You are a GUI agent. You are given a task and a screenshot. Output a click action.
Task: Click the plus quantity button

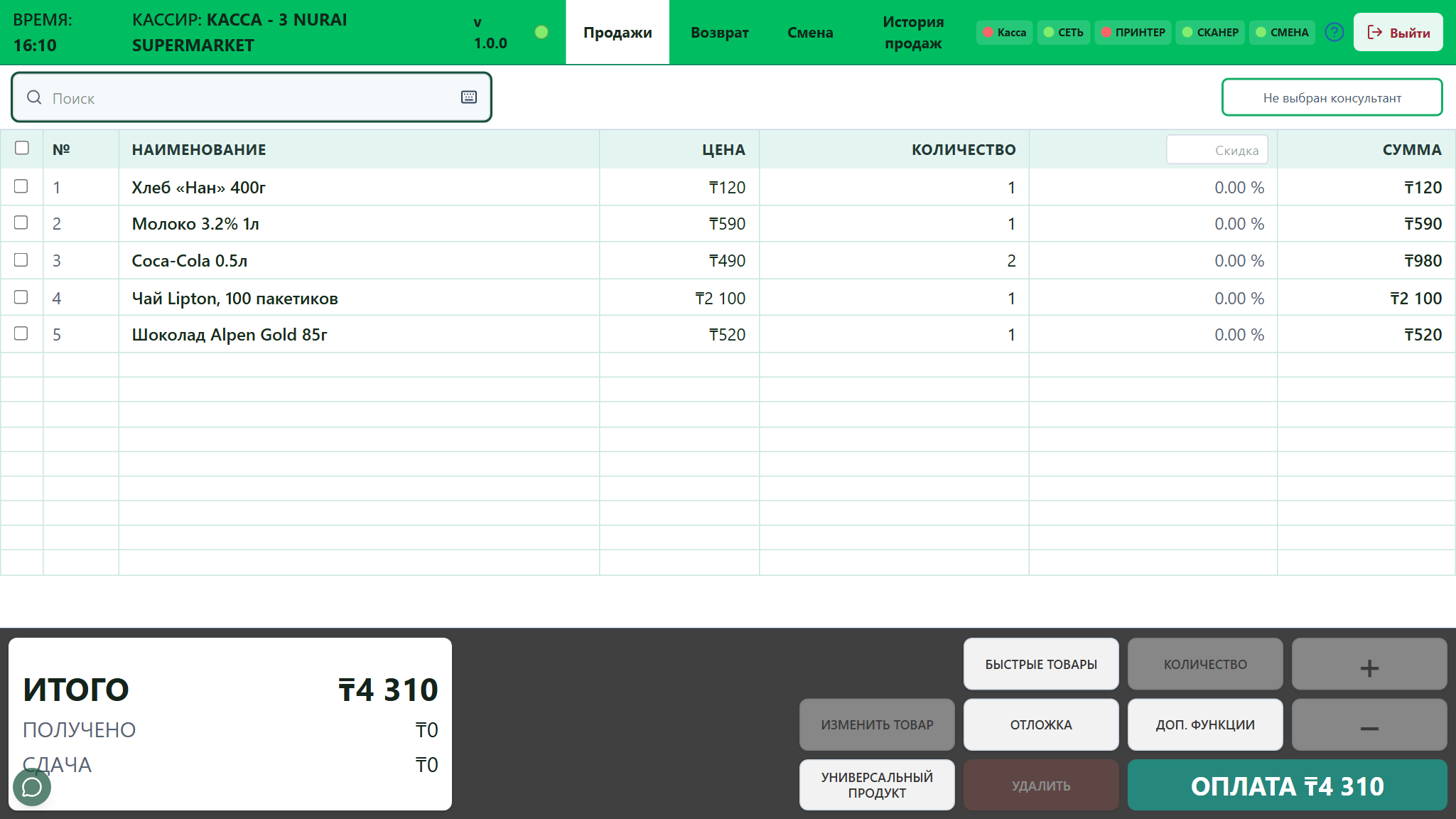[x=1369, y=664]
